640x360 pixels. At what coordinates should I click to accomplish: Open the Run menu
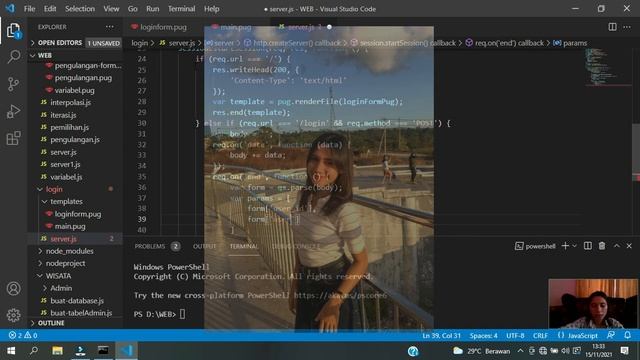pyautogui.click(x=153, y=9)
